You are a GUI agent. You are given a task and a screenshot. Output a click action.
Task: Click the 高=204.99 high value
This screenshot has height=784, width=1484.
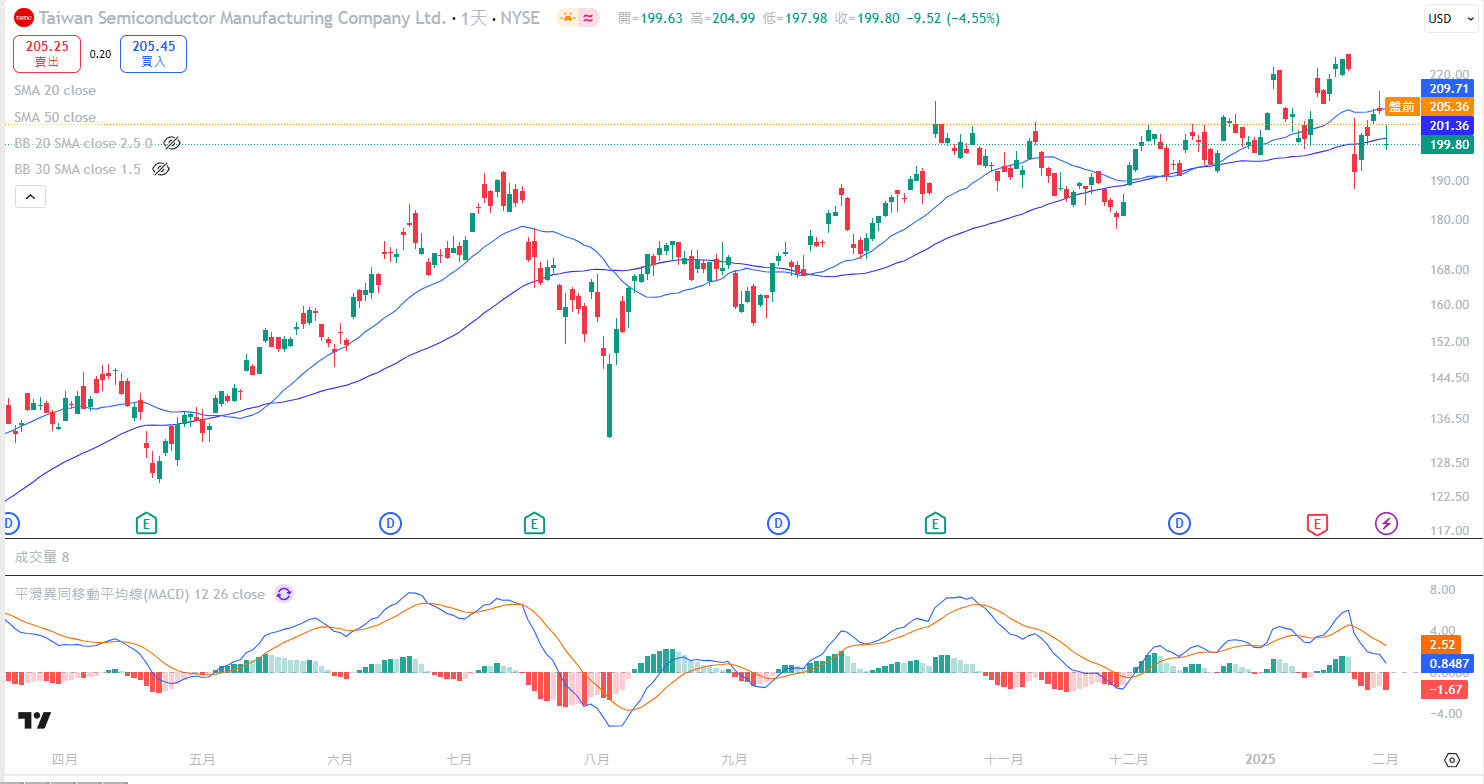coord(722,18)
